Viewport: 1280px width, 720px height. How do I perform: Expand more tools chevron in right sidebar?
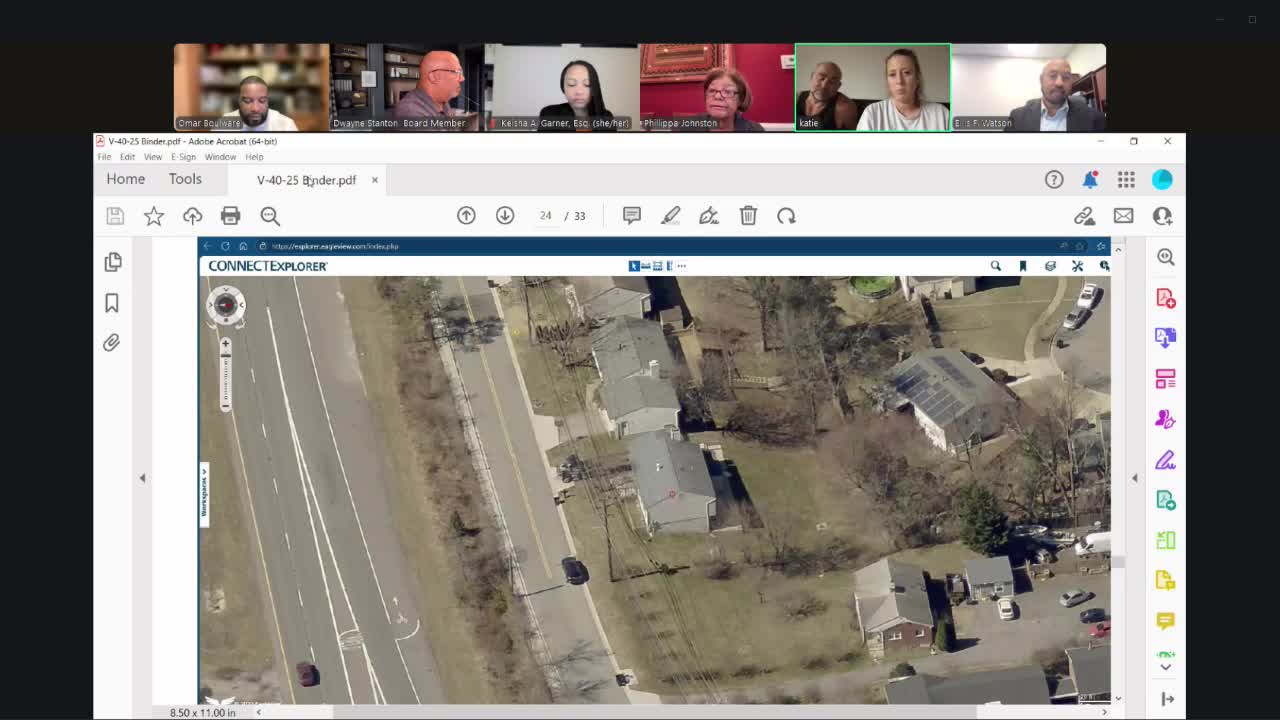tap(1165, 667)
